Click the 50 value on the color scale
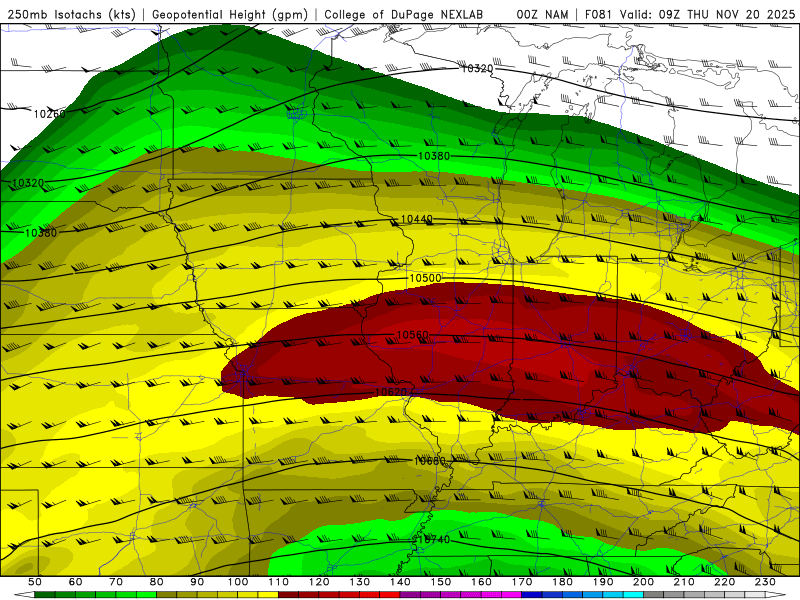The height and width of the screenshot is (600, 800). point(35,582)
